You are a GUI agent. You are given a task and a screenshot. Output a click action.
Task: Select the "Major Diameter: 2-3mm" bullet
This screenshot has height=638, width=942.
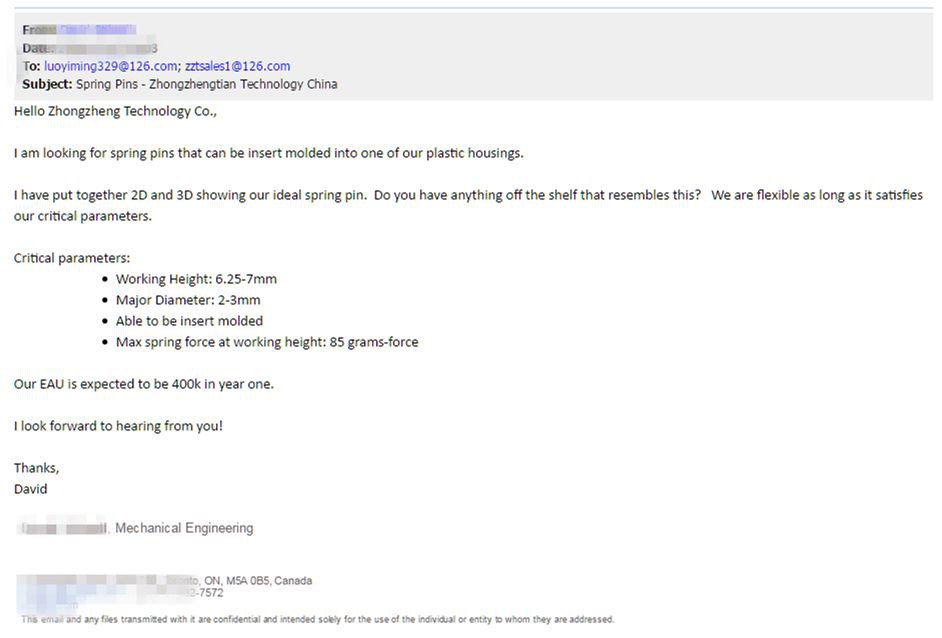click(x=188, y=300)
